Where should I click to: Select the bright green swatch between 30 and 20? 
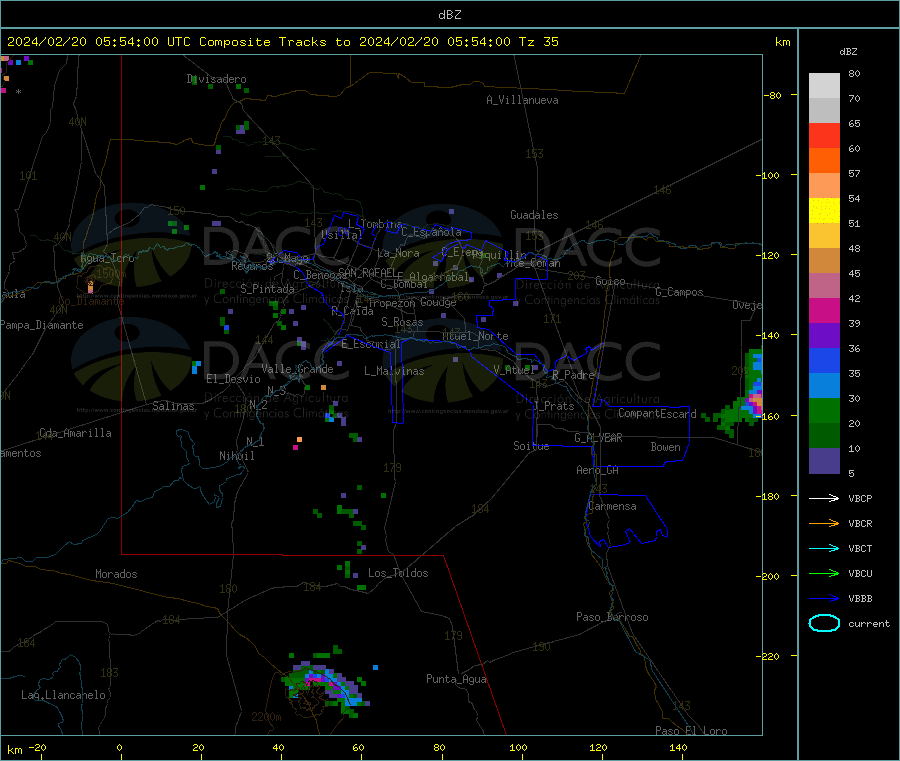coord(824,410)
